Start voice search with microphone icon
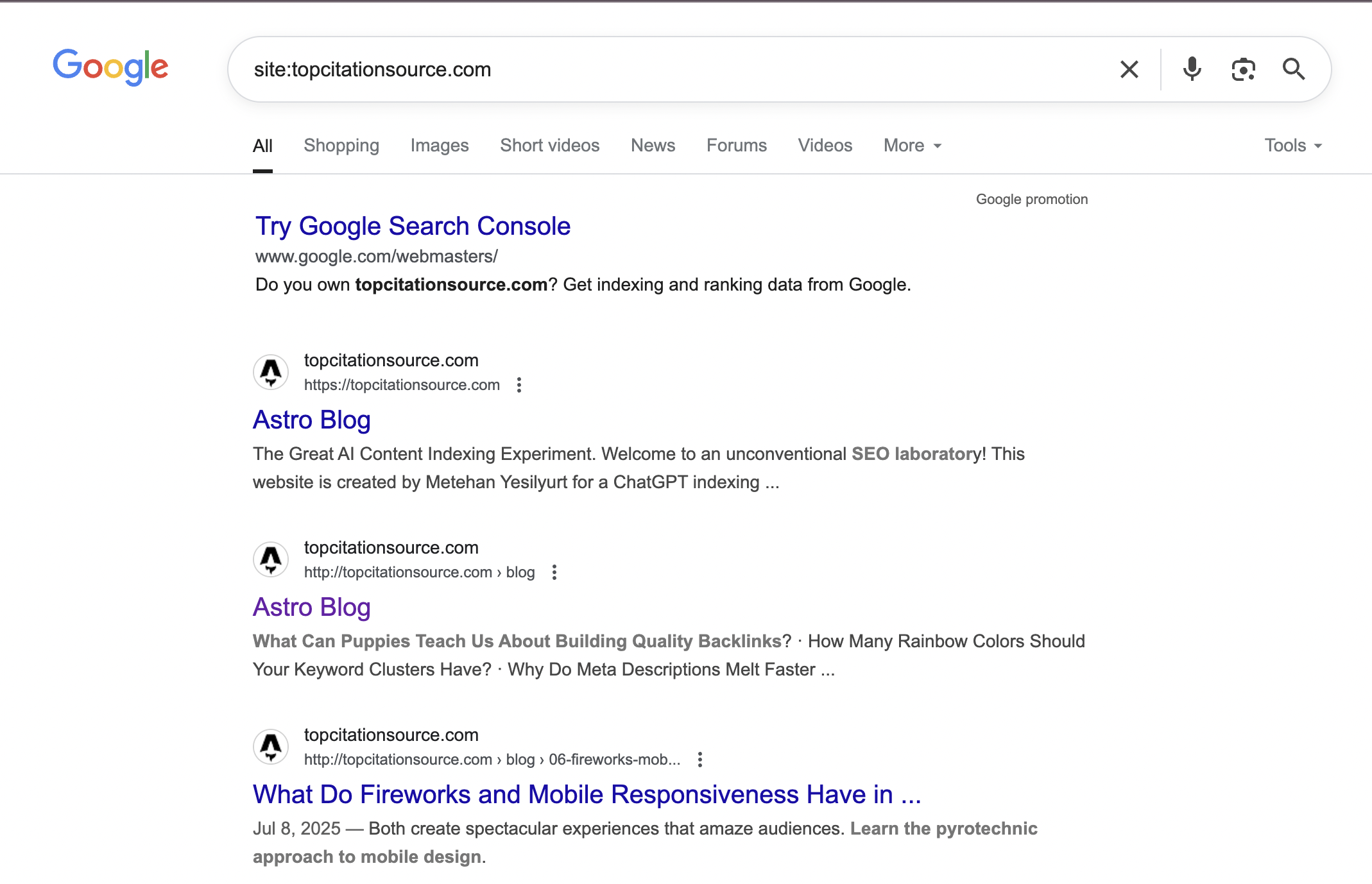This screenshot has width=1372, height=884. pos(1192,69)
